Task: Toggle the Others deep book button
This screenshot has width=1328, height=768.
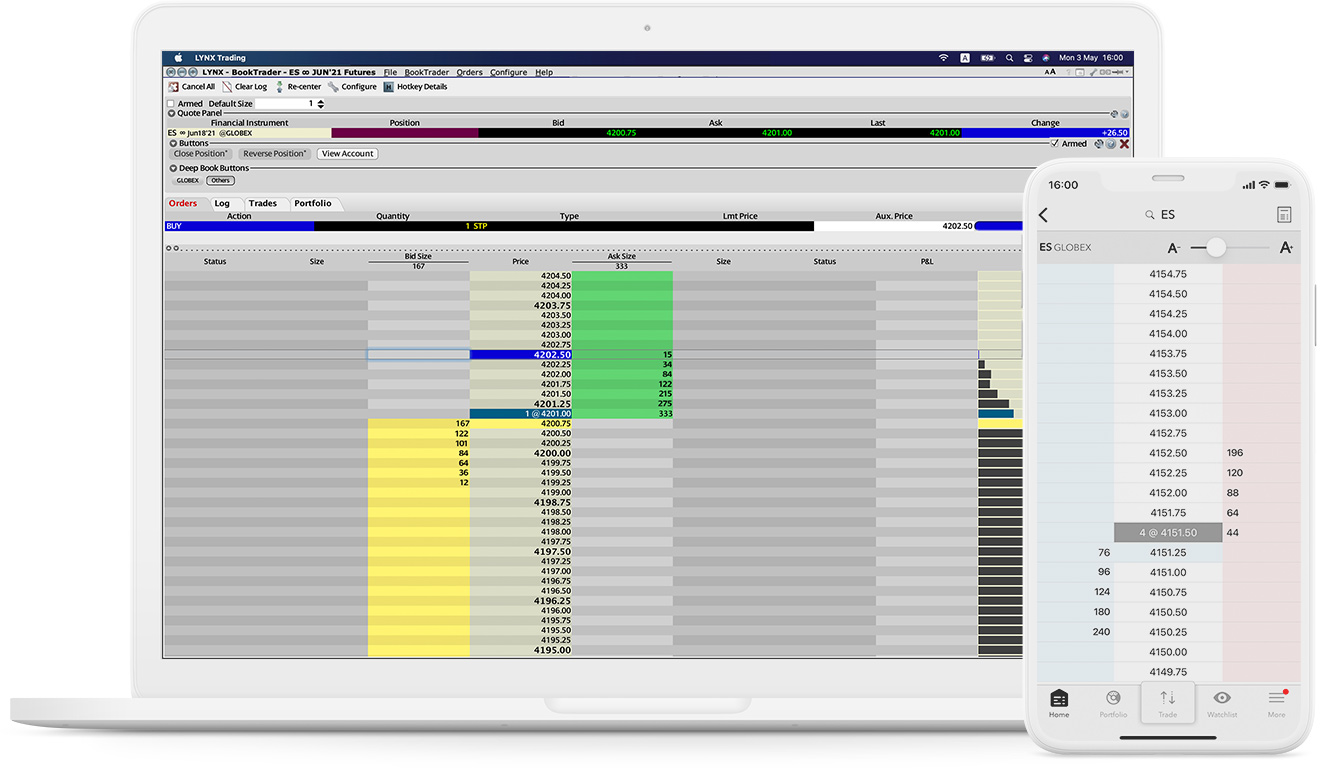Action: click(221, 181)
